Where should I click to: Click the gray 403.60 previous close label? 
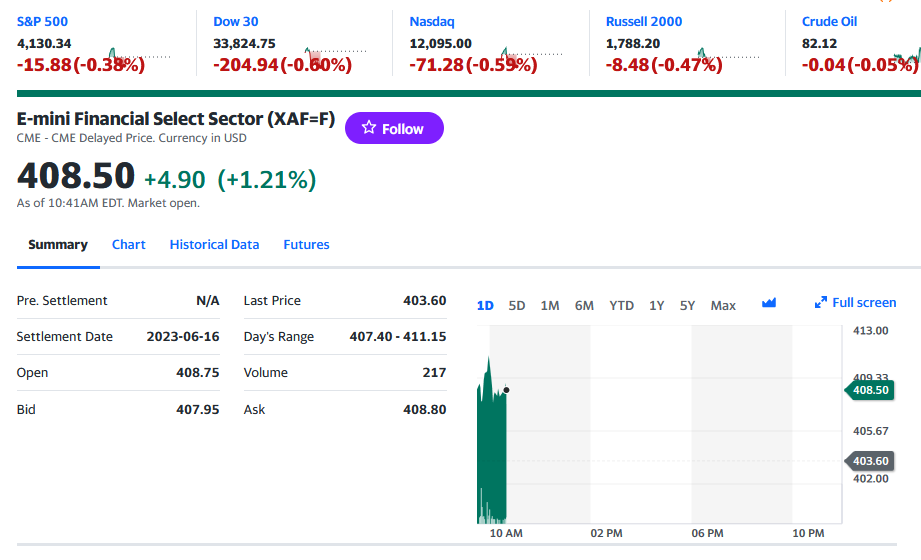coord(869,461)
